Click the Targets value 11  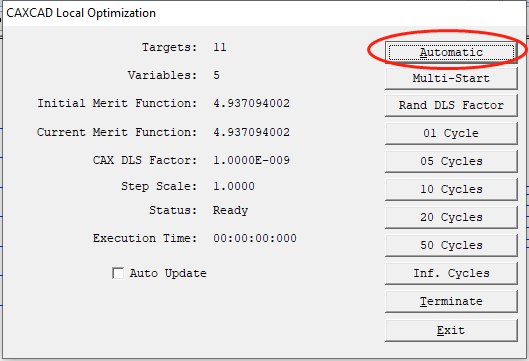click(x=220, y=47)
